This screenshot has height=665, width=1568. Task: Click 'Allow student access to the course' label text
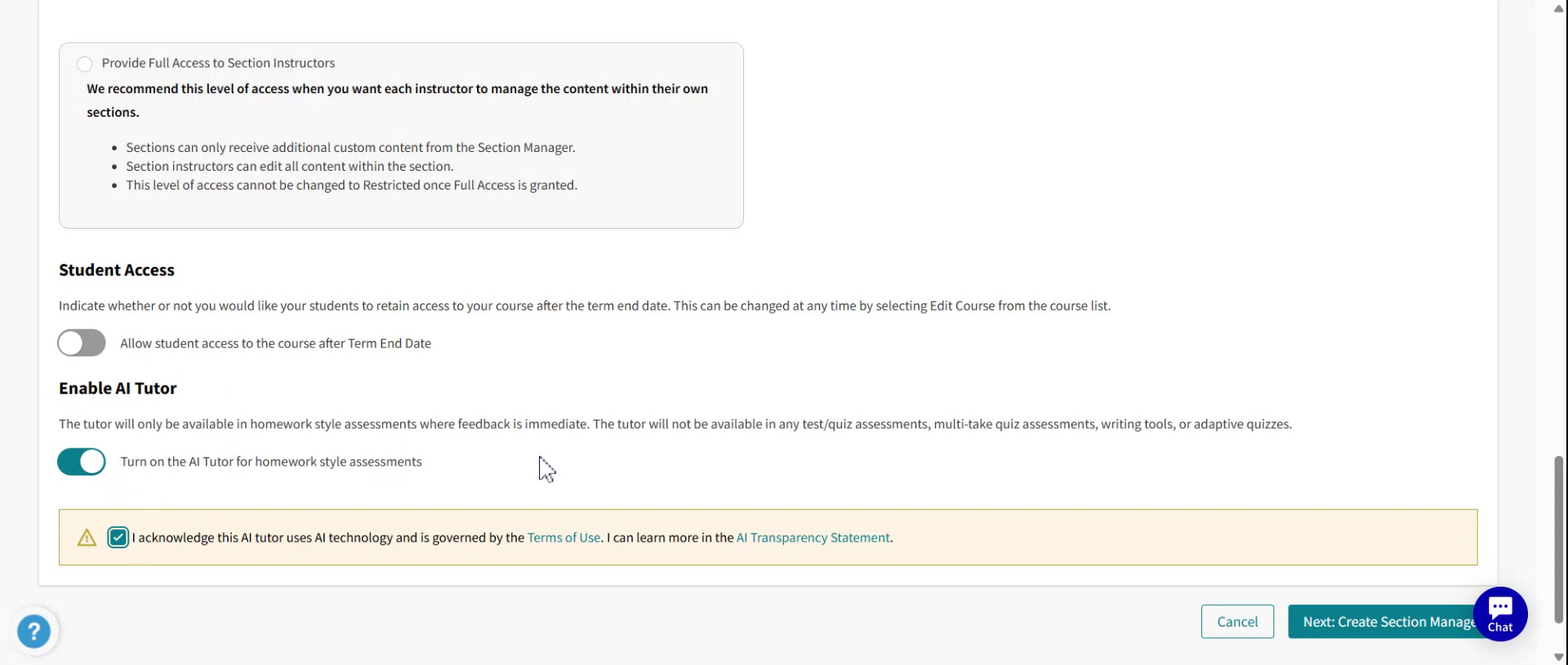275,343
